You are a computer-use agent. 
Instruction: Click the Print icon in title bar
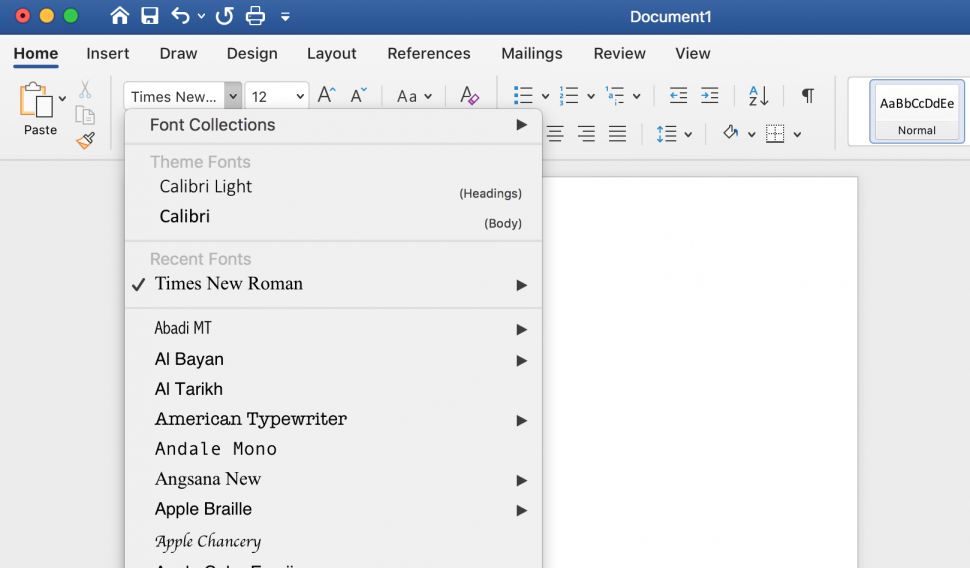coord(256,16)
